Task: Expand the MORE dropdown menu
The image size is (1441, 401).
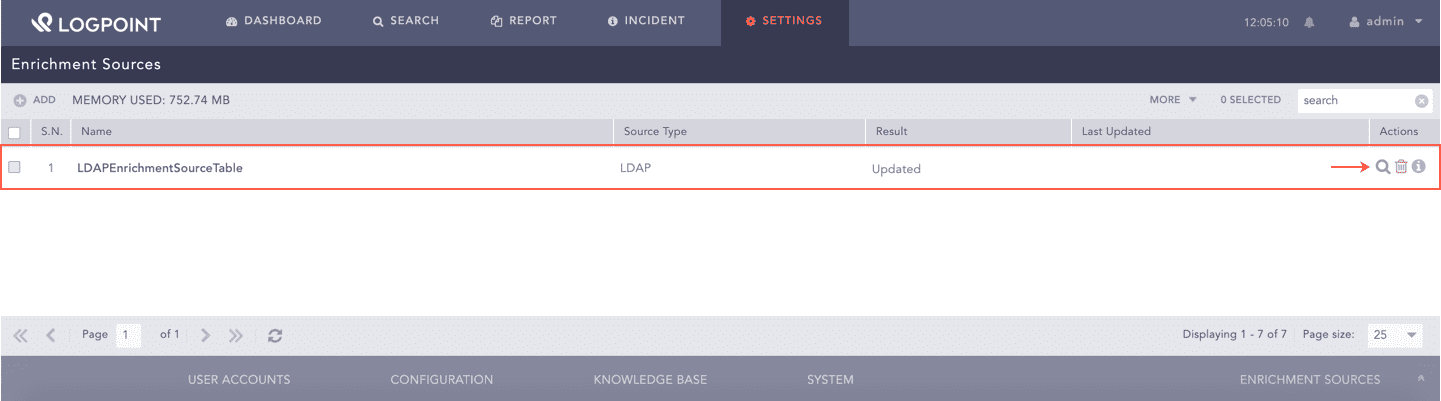Action: (1173, 100)
